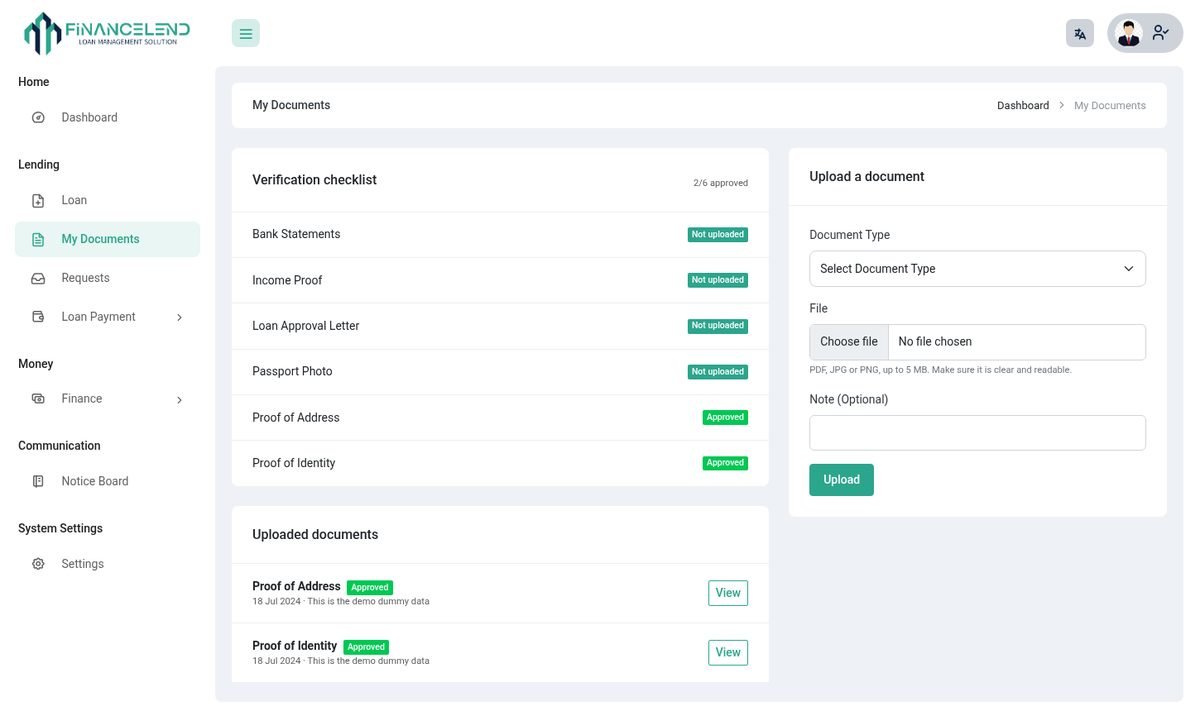View the Proof of Identity document

tap(728, 653)
